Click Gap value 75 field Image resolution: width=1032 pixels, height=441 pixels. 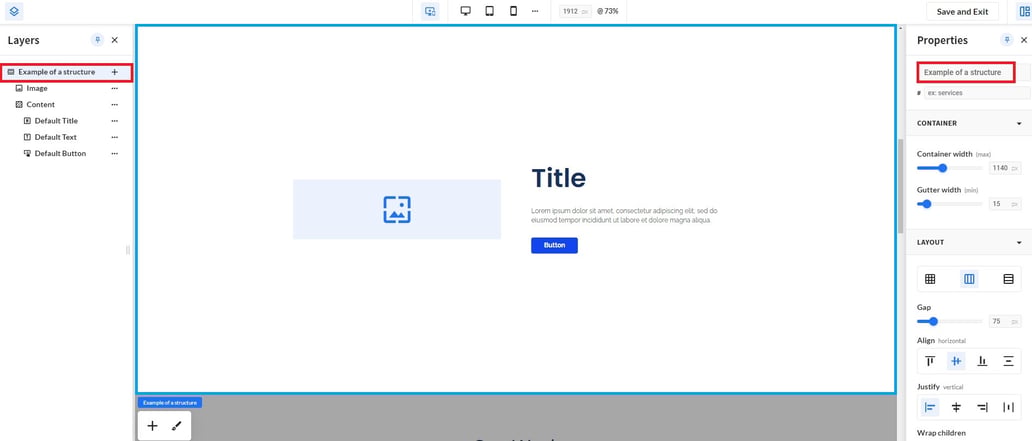tap(1005, 321)
